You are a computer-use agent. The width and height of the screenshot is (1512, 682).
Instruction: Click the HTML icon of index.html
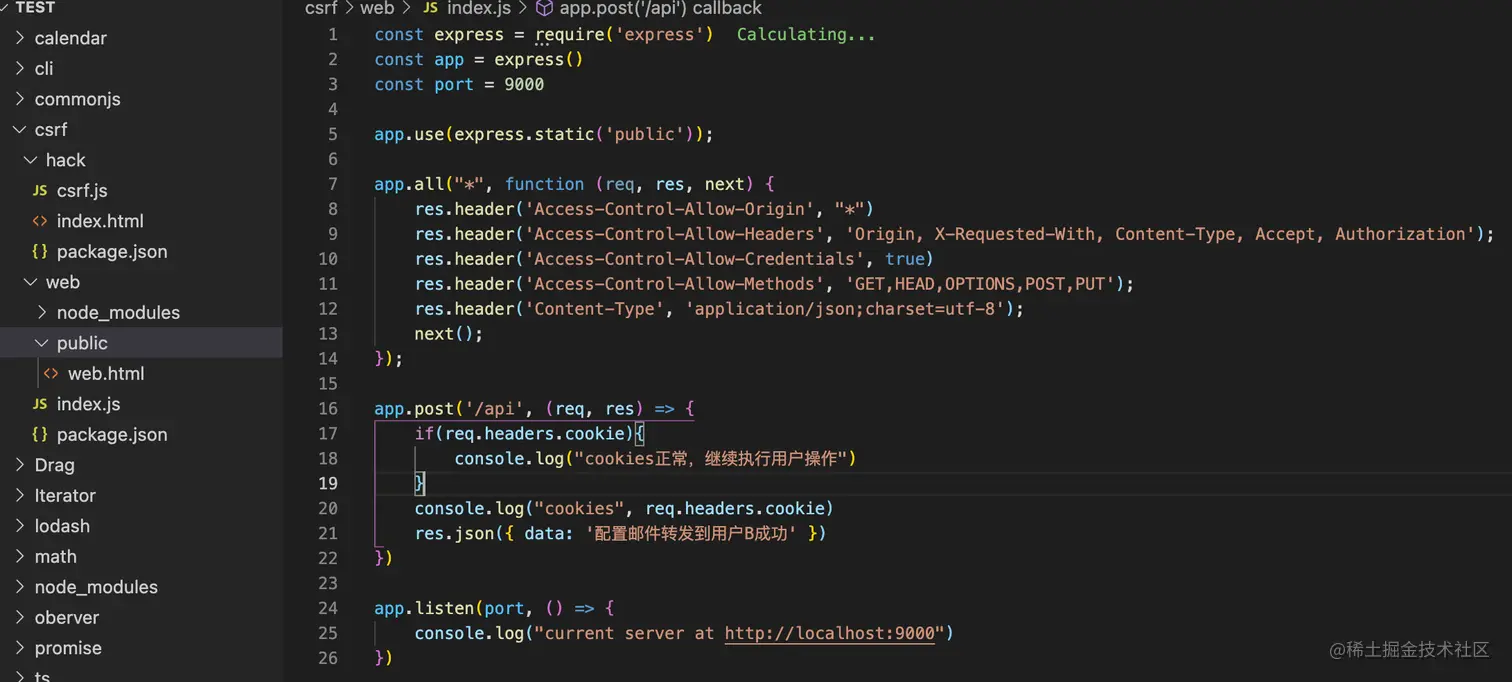tap(40, 221)
